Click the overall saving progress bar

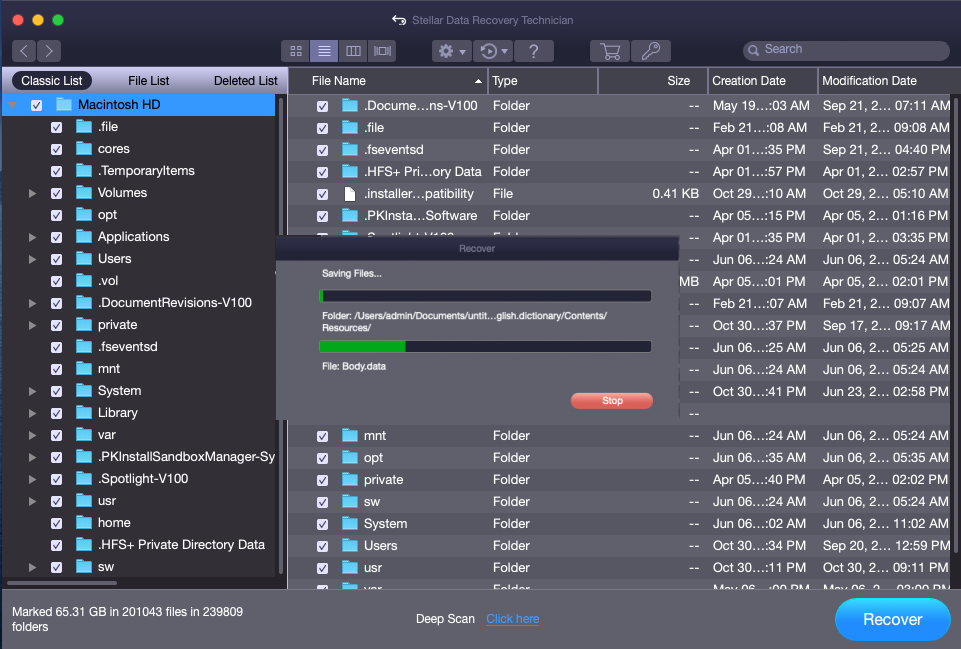click(x=485, y=296)
